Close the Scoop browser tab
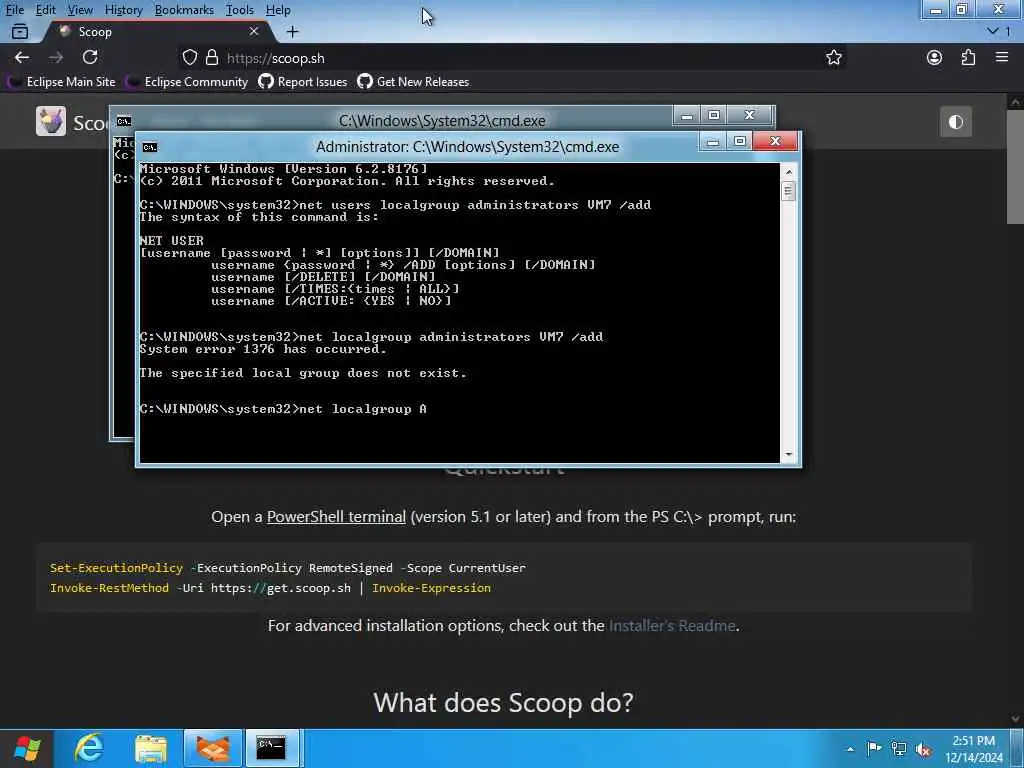Image resolution: width=1024 pixels, height=768 pixels. point(254,31)
